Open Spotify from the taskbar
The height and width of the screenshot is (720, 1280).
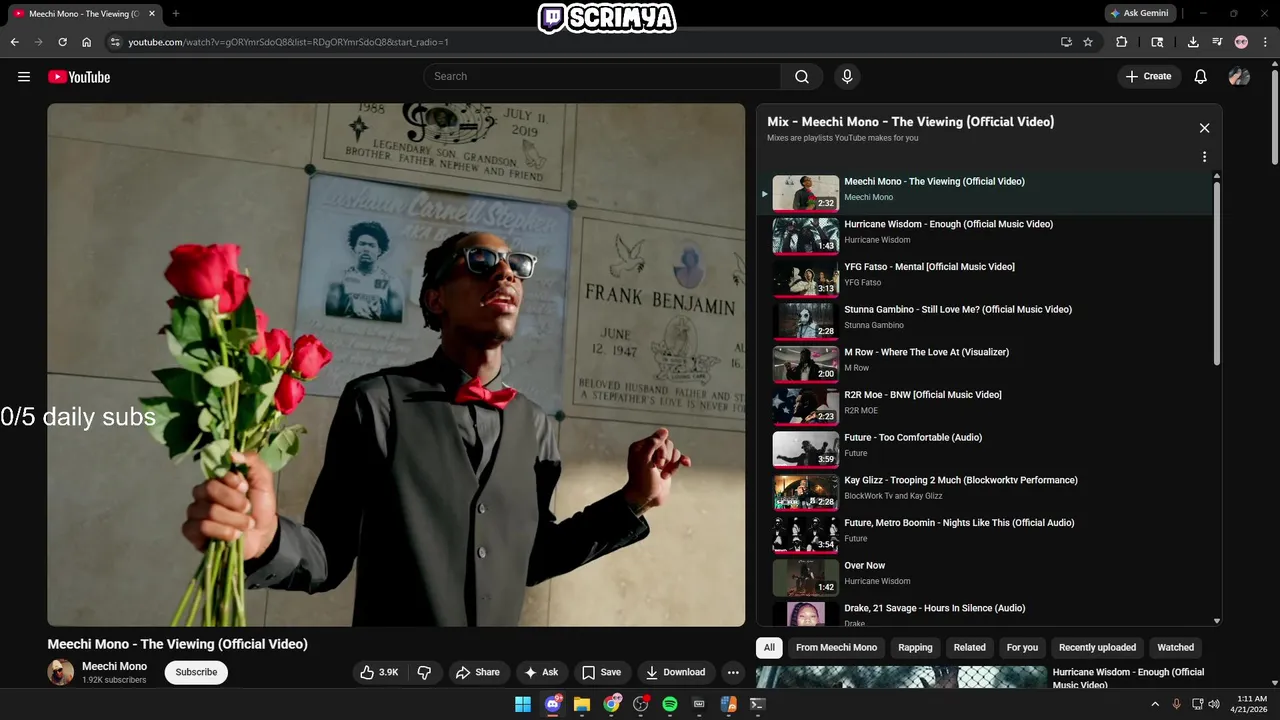pyautogui.click(x=670, y=704)
